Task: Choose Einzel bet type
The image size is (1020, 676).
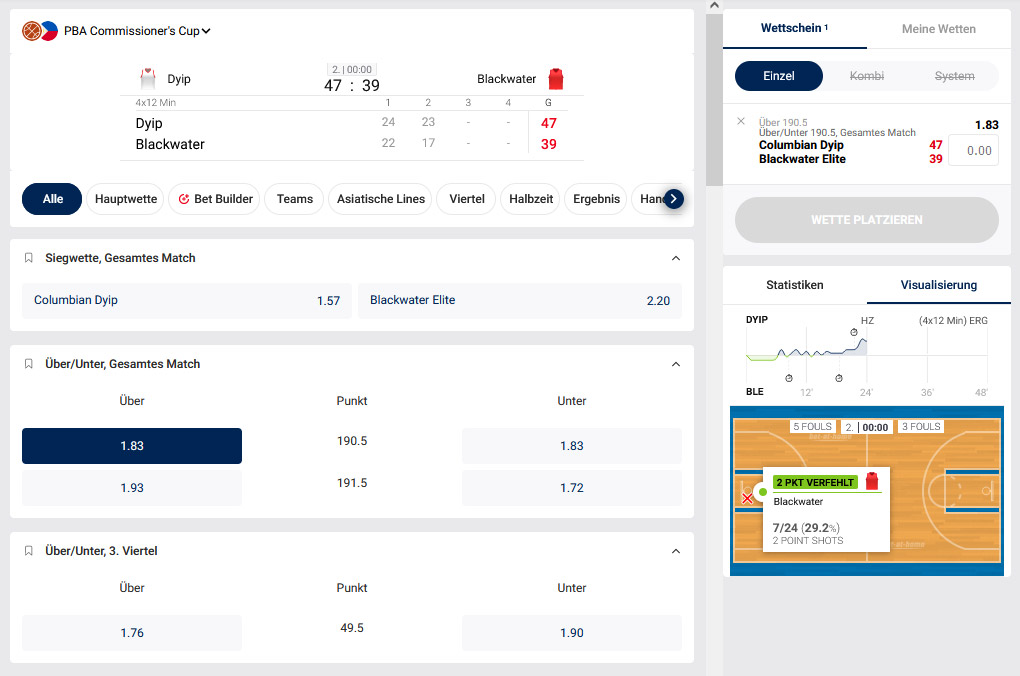Action: click(x=779, y=76)
